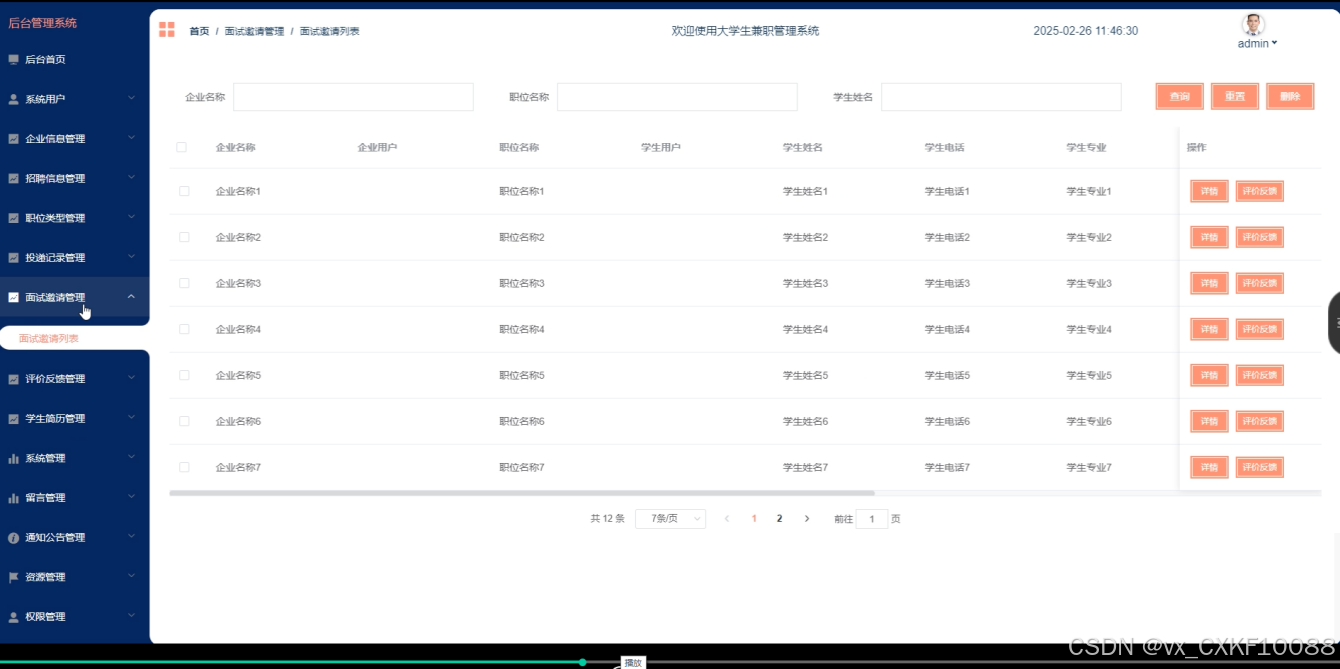
Task: Click the 留言管理 bar chart icon
Action: tap(13, 498)
